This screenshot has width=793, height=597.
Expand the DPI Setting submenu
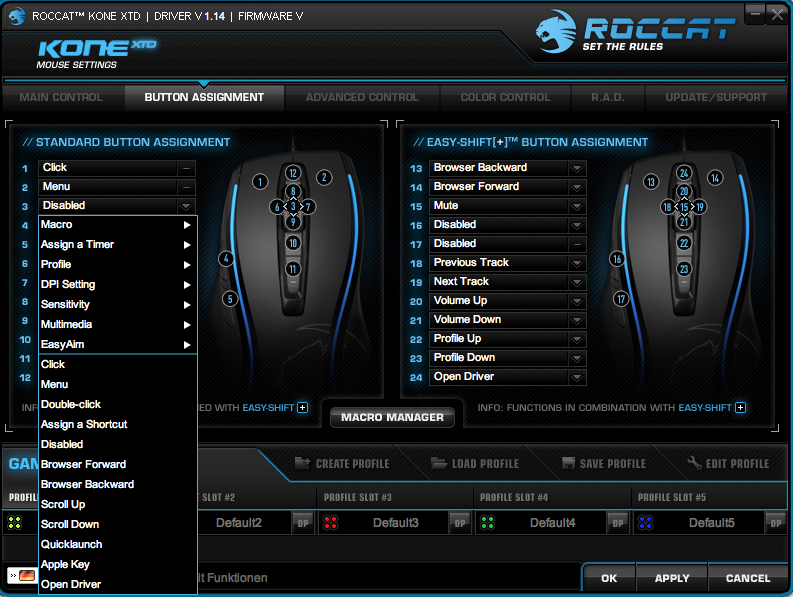pos(118,284)
